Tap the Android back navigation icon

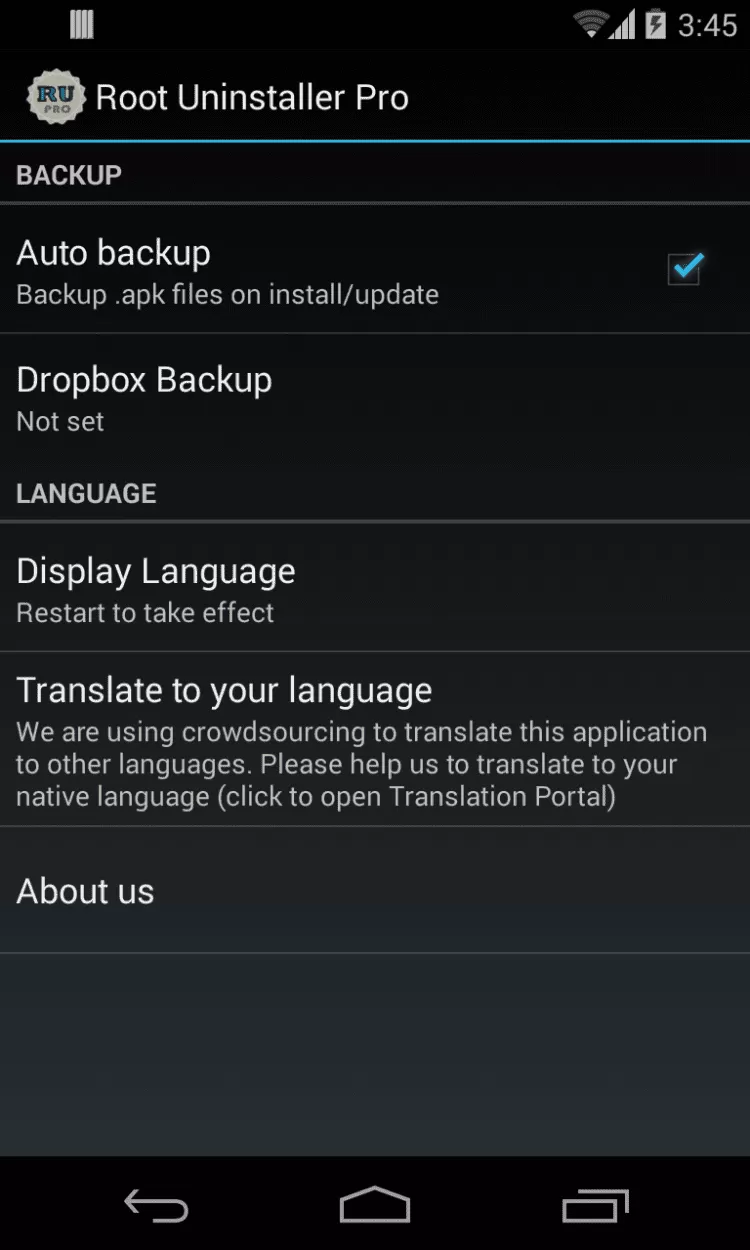[156, 1205]
